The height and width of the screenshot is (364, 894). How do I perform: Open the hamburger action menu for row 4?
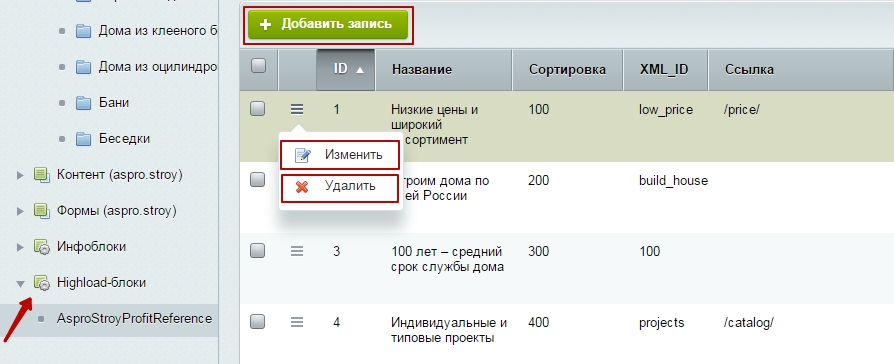[297, 322]
